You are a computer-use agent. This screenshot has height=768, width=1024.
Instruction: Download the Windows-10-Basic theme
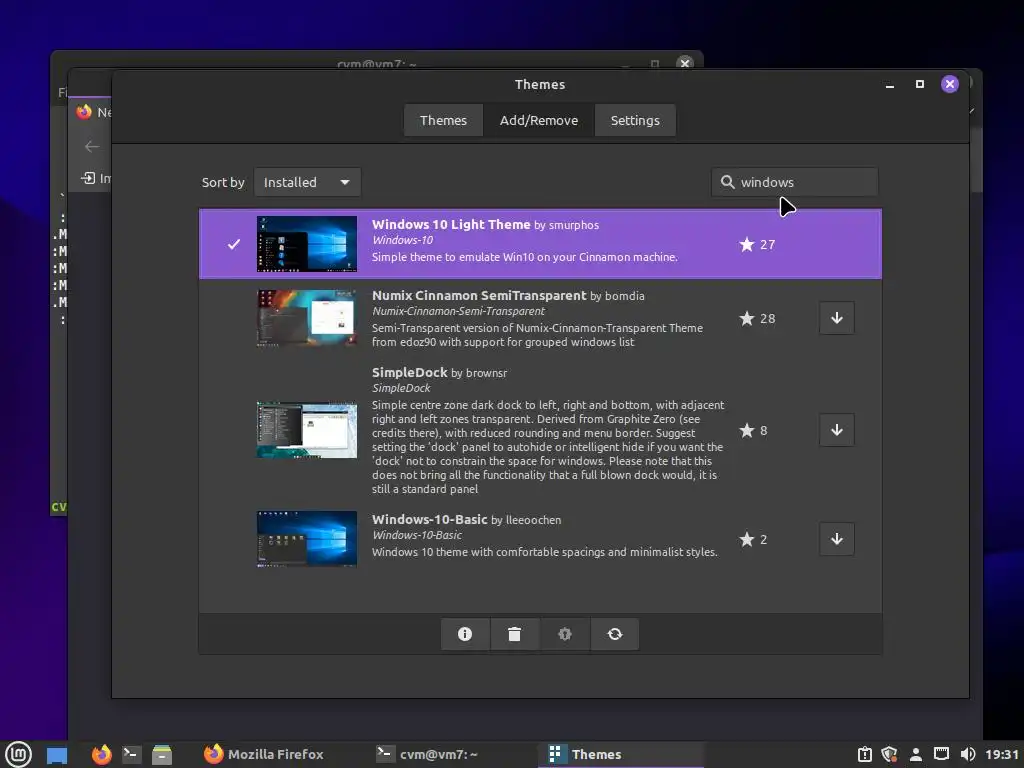(837, 539)
